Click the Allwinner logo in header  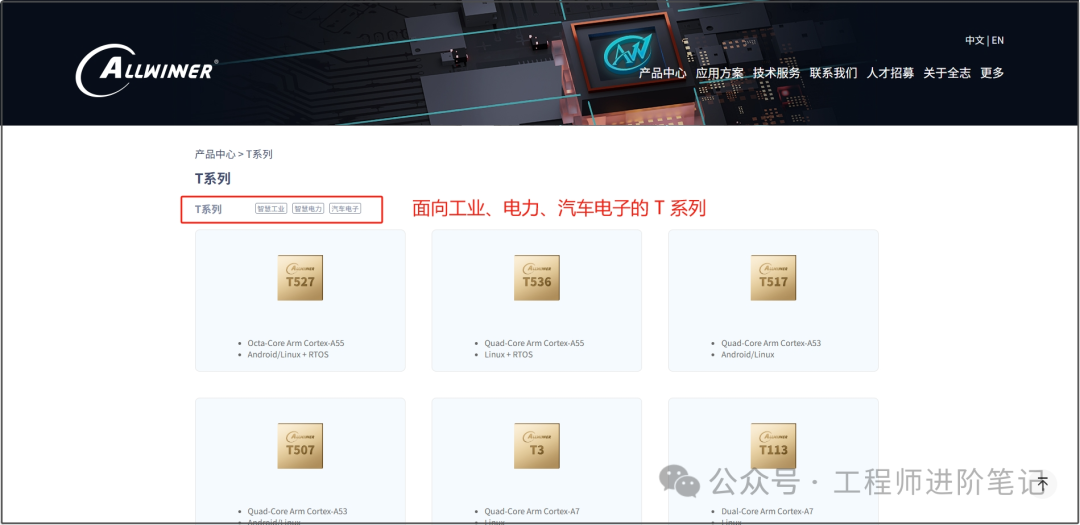point(145,70)
